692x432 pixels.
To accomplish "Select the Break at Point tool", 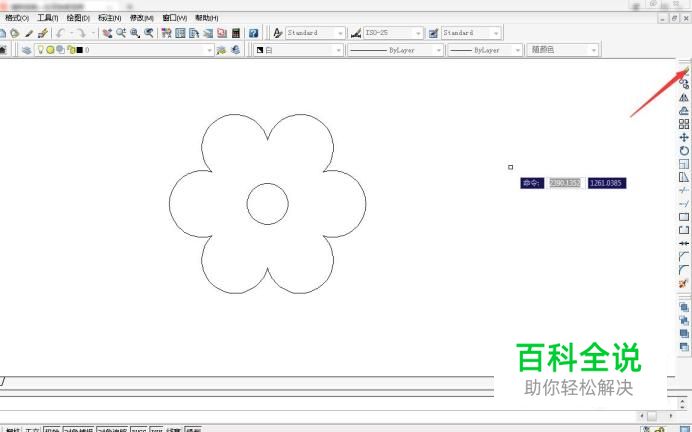I will [684, 217].
